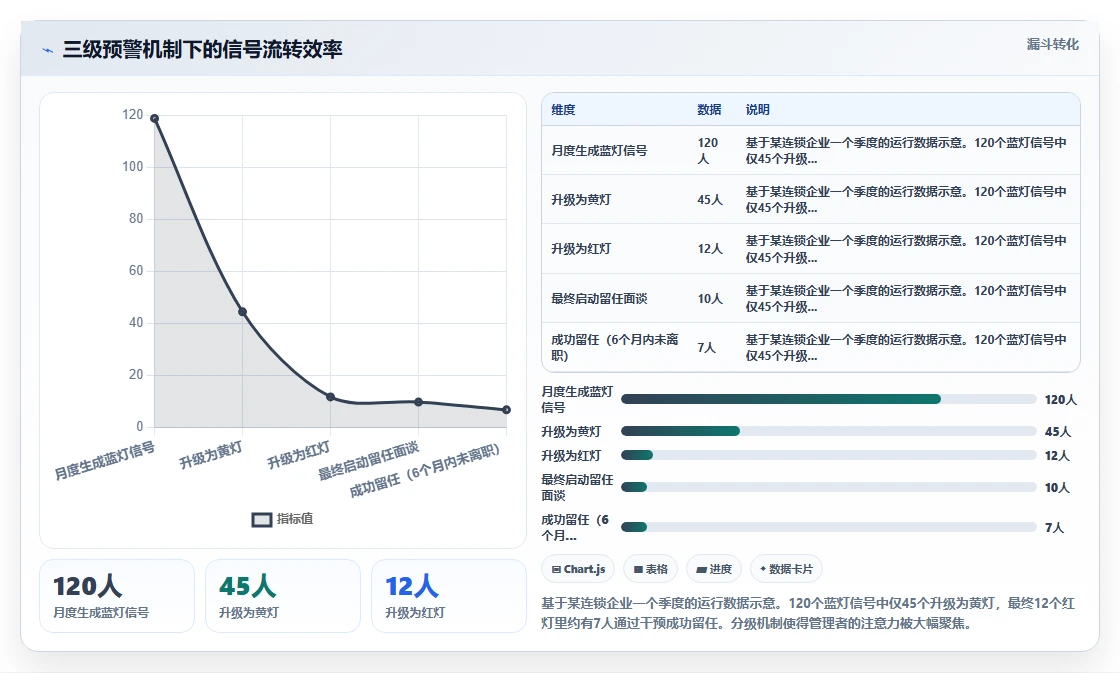
Task: Click the chart x-axis label 月度生成蓝灯信号
Action: click(x=105, y=461)
